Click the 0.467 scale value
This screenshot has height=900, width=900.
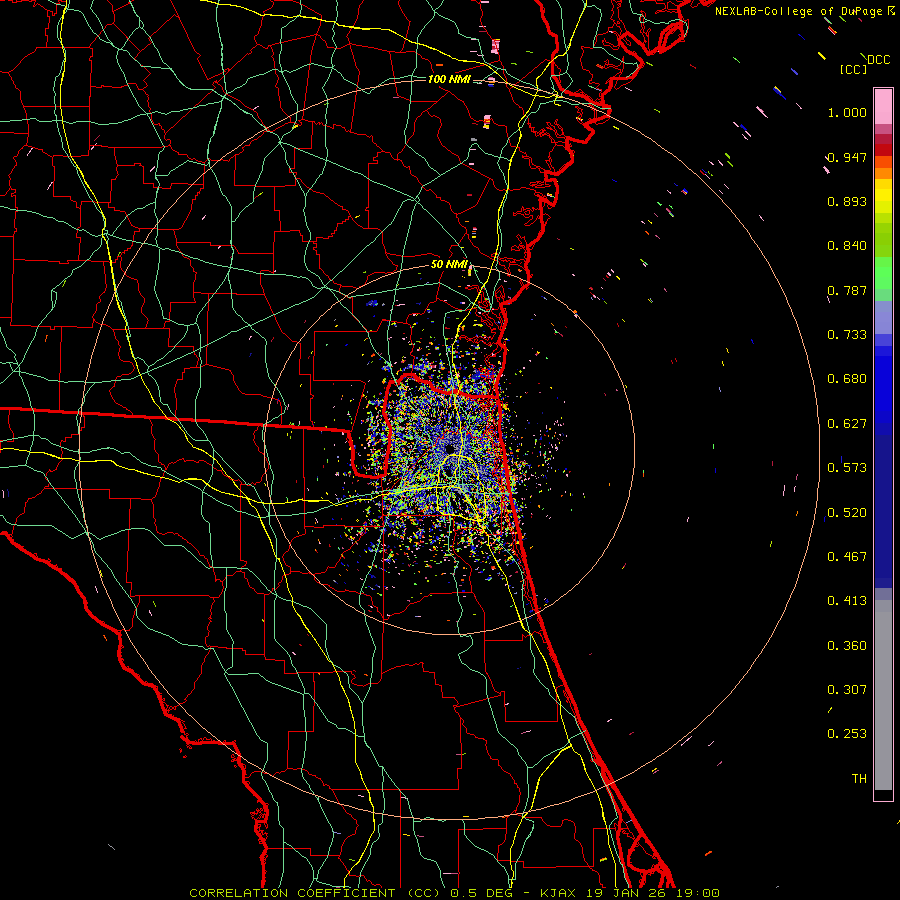tap(847, 557)
